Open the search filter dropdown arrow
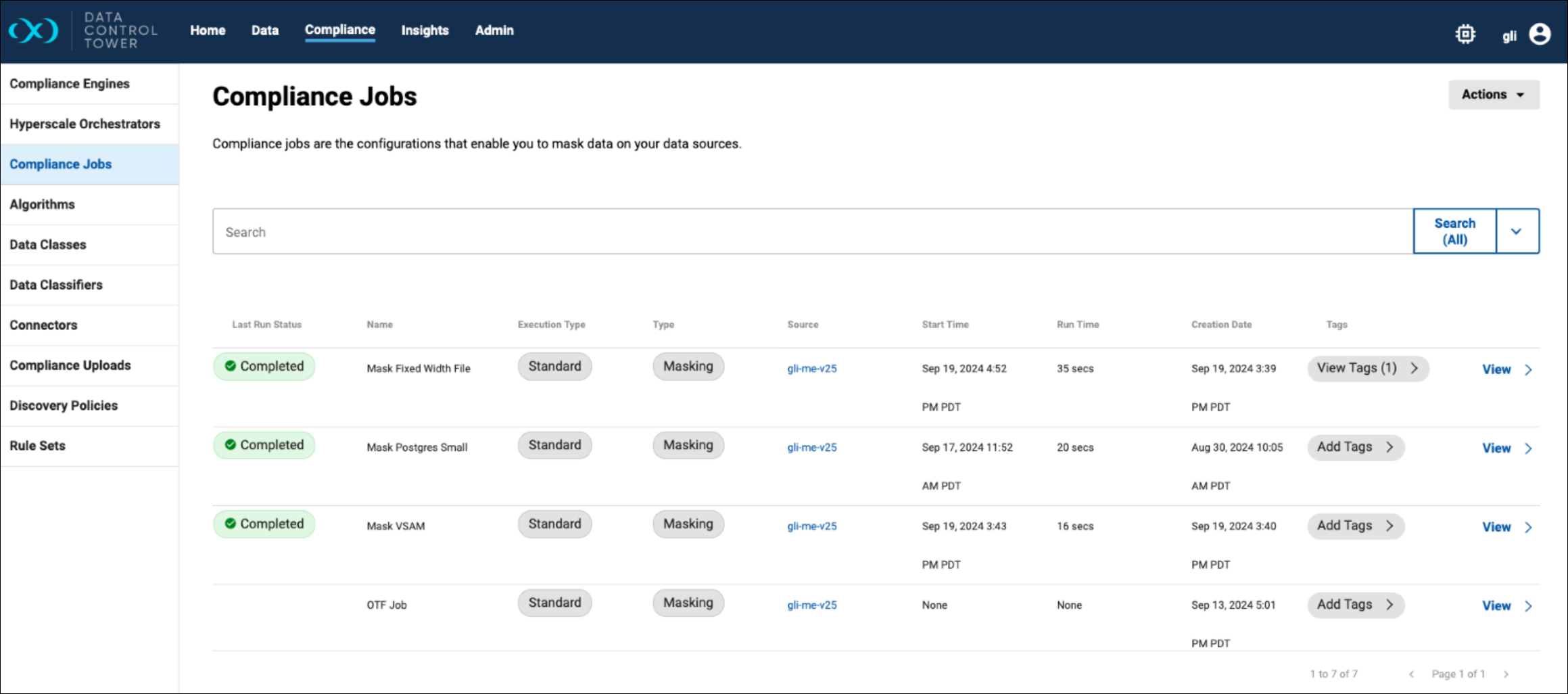The height and width of the screenshot is (694, 1568). 1516,231
